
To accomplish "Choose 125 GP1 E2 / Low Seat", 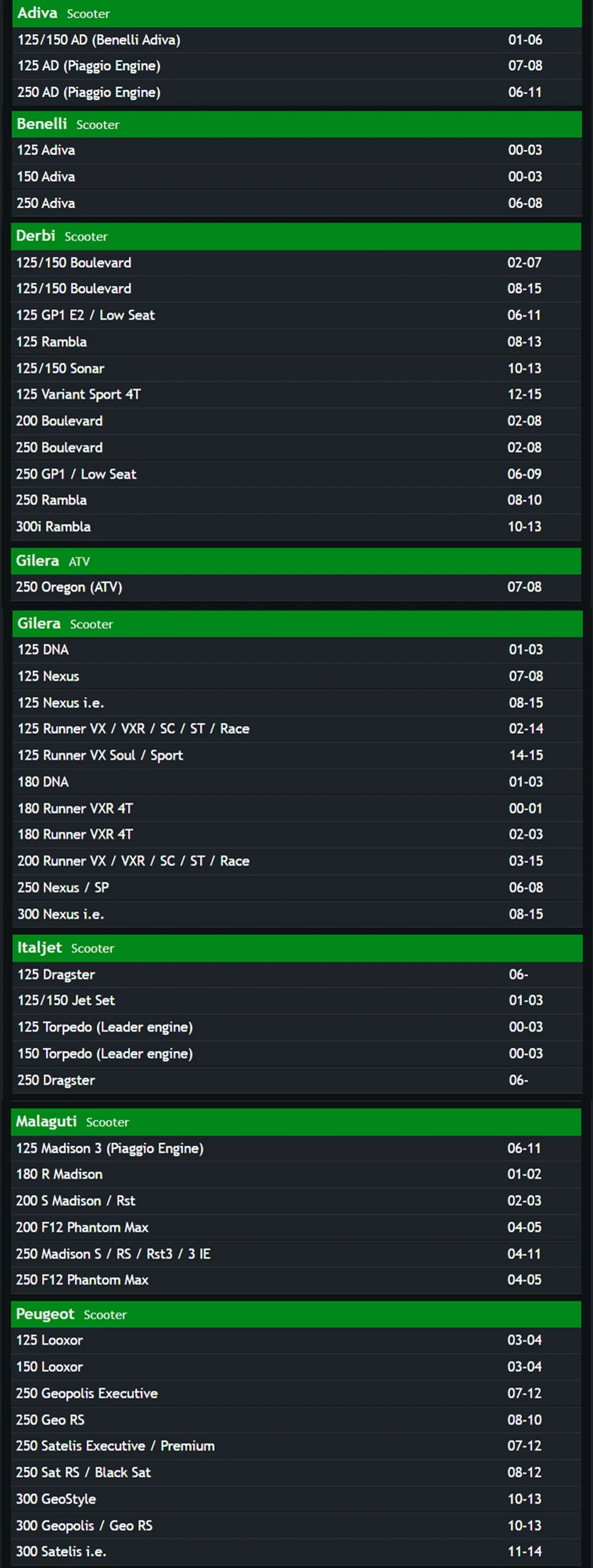I will tap(296, 315).
